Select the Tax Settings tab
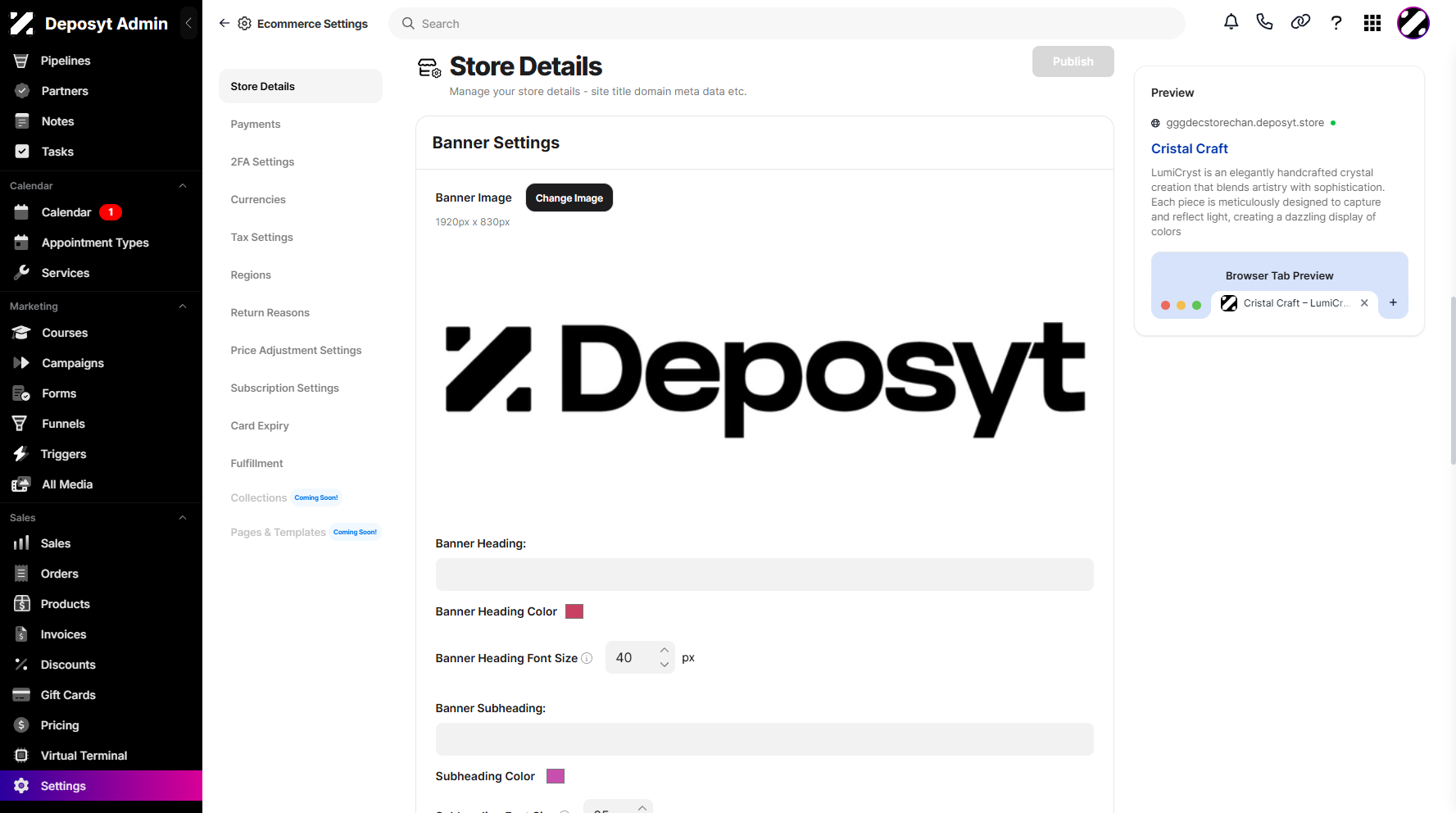This screenshot has height=813, width=1456. 261,237
